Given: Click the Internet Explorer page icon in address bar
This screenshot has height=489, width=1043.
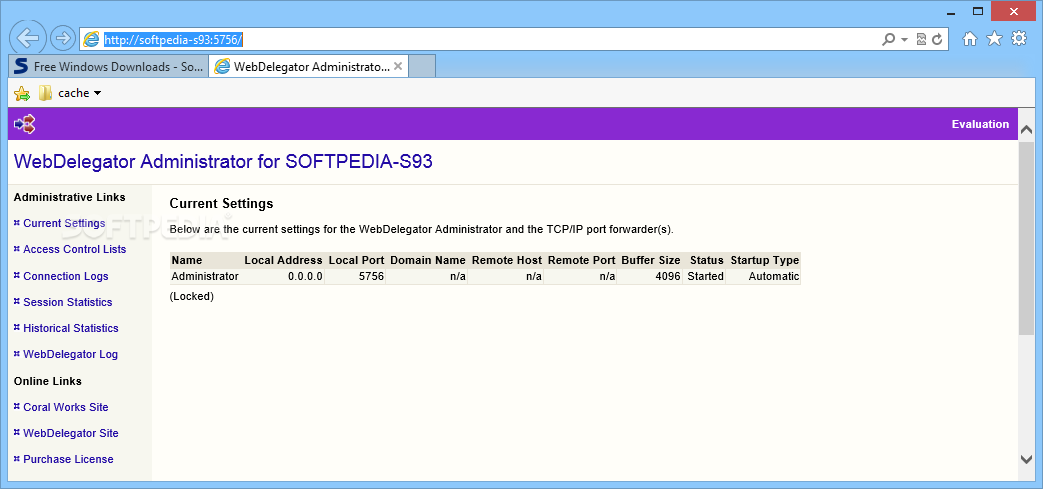Looking at the screenshot, I should [91, 39].
